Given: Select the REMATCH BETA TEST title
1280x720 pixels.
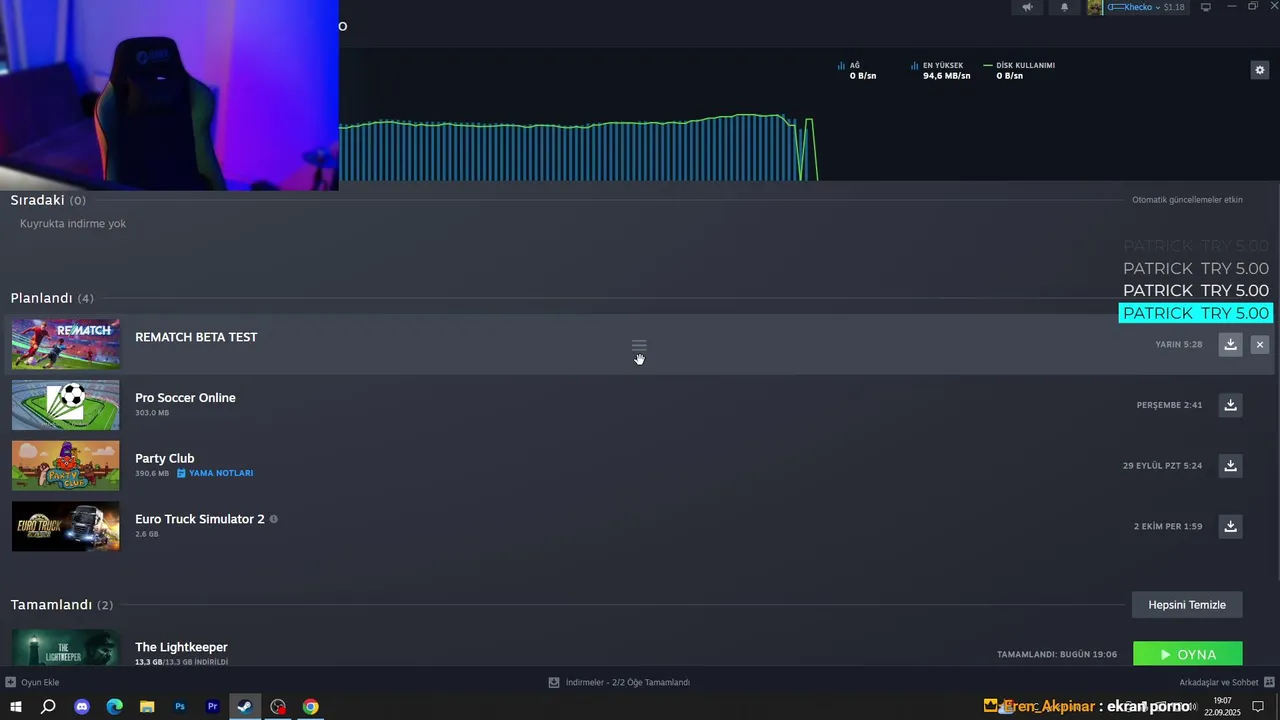Looking at the screenshot, I should [196, 337].
